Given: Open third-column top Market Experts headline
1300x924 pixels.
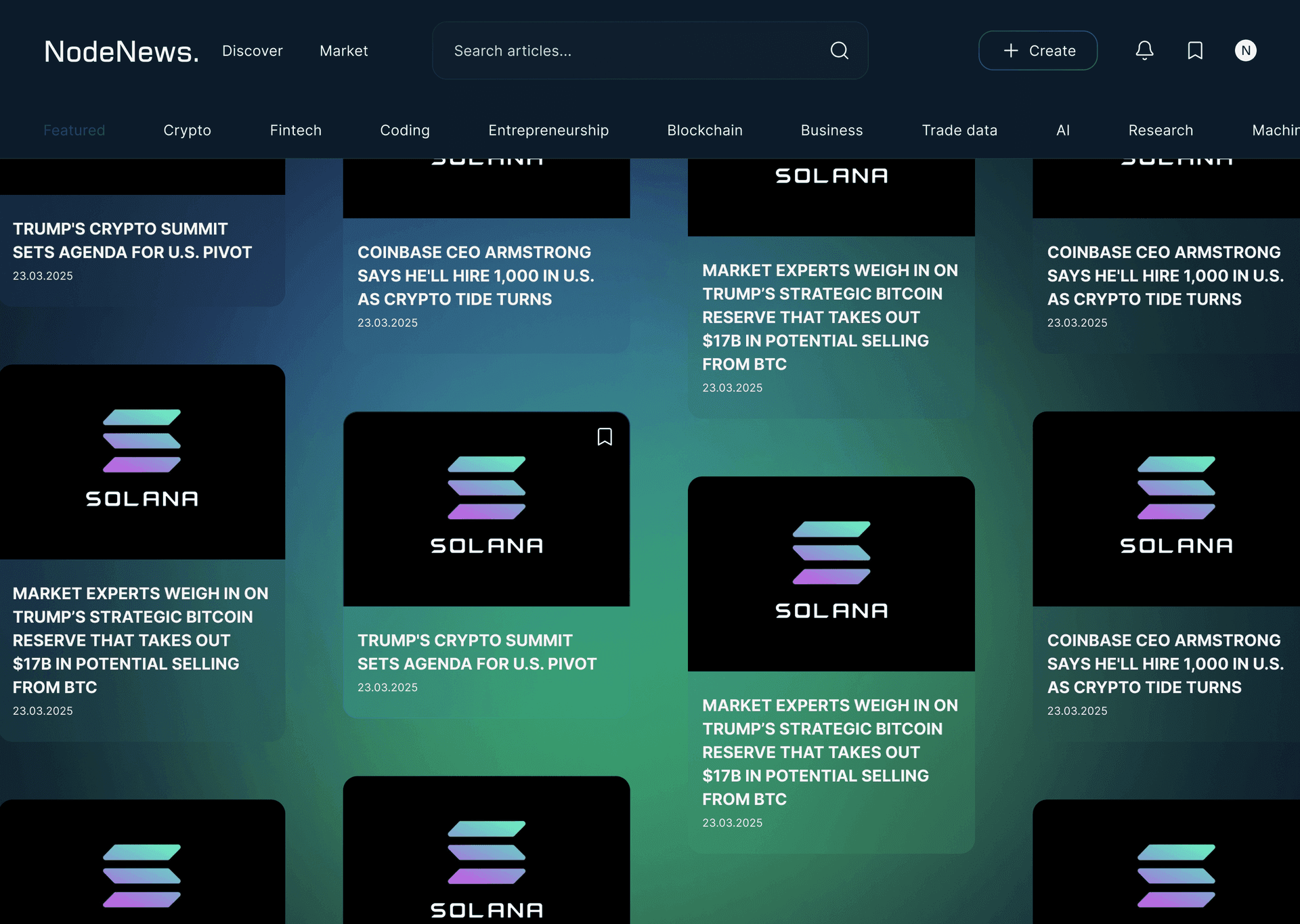Looking at the screenshot, I should click(830, 317).
